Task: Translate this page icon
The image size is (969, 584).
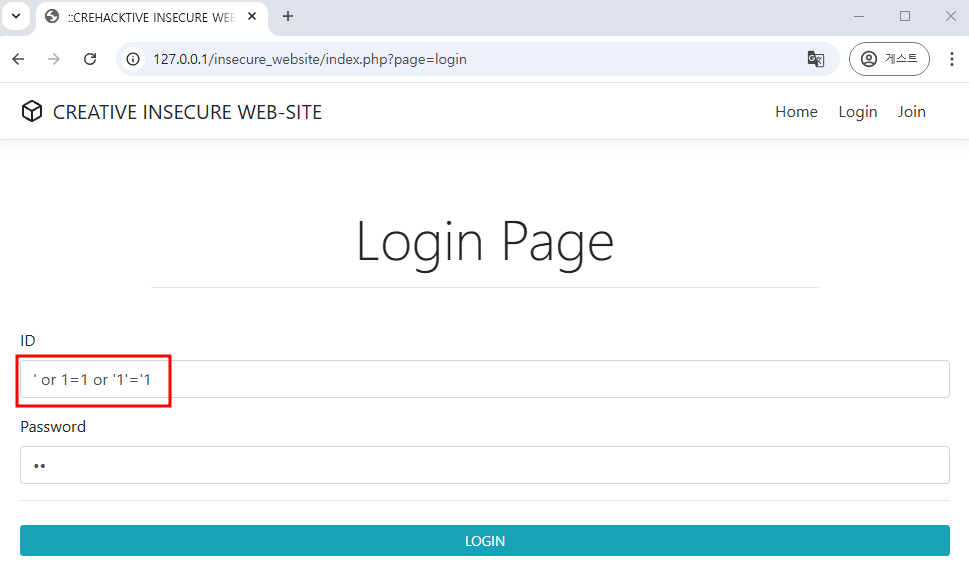Action: coord(816,59)
